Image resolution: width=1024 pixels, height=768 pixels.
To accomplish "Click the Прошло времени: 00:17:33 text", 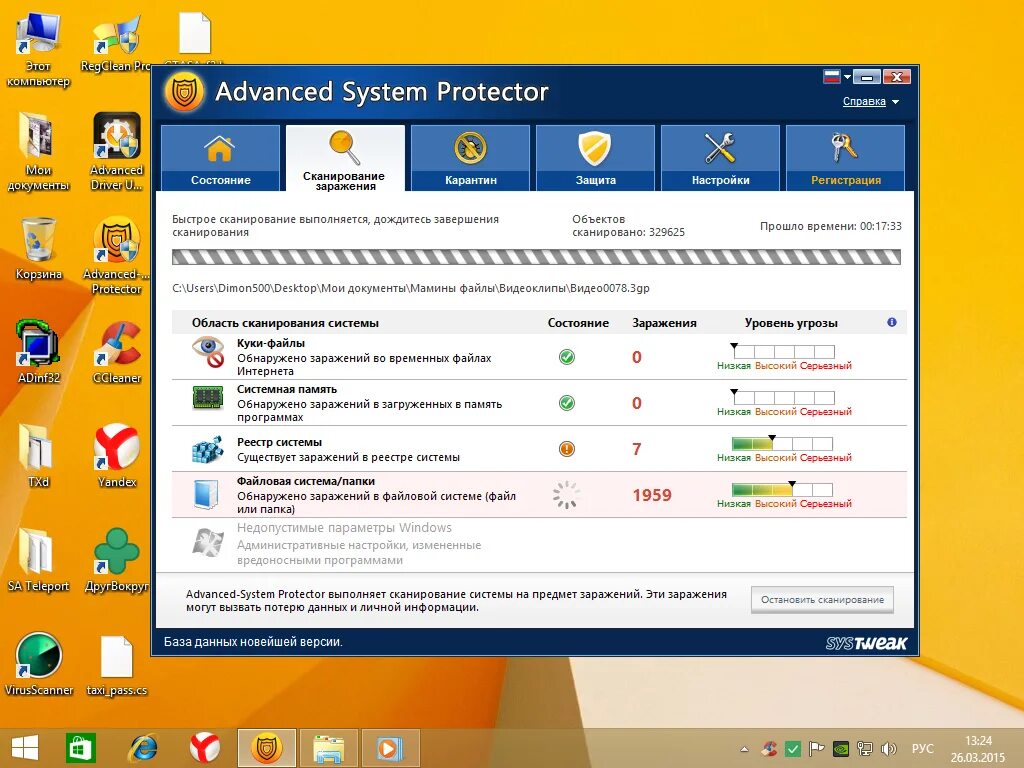I will click(x=830, y=226).
